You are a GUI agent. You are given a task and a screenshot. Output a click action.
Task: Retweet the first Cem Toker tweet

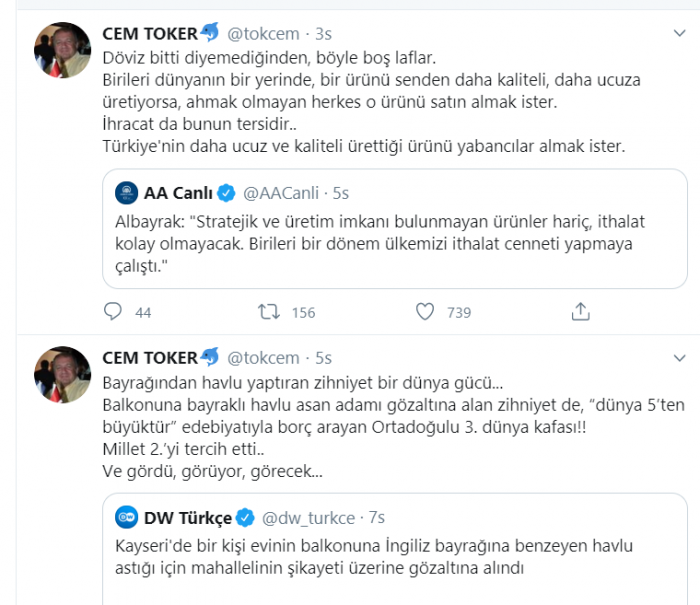pos(269,313)
